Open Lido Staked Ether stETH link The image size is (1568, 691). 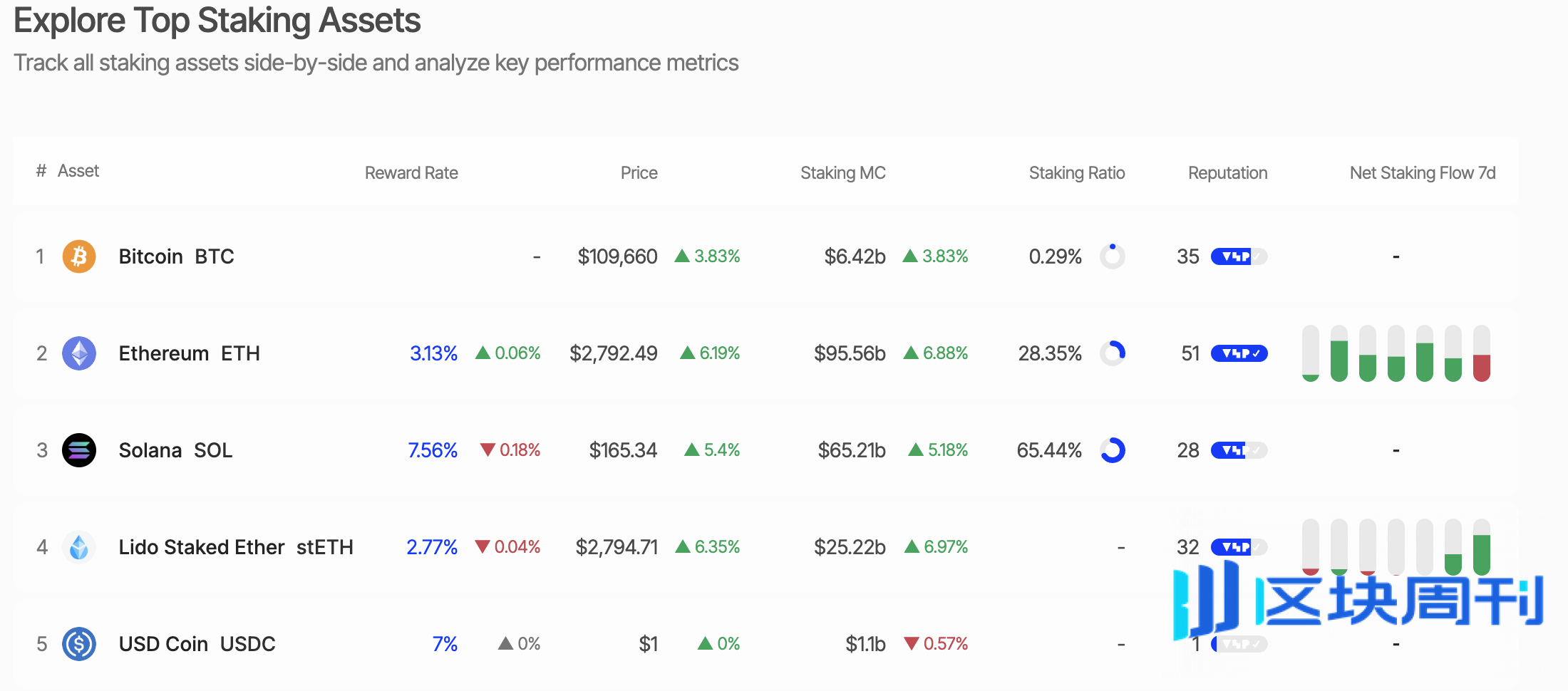(x=235, y=547)
